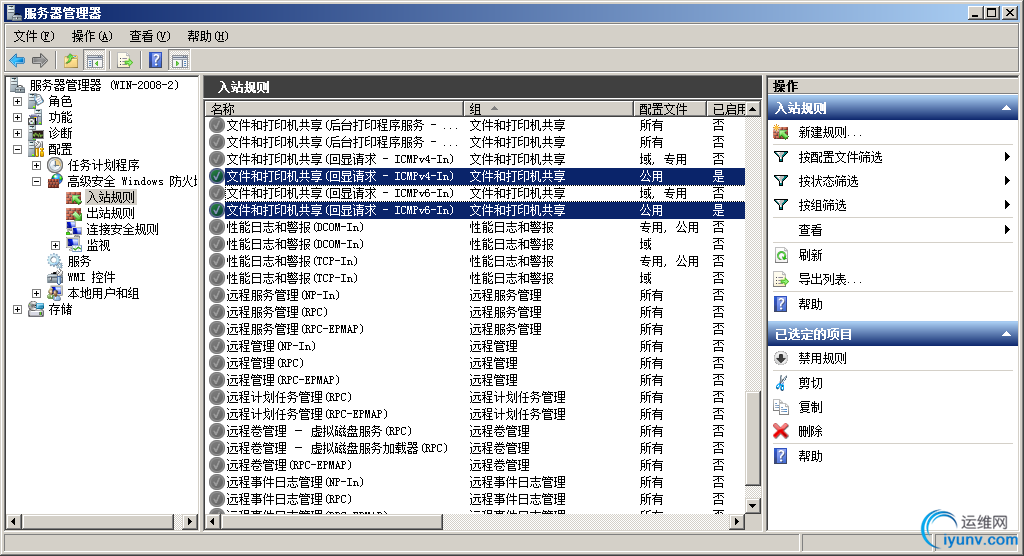Image resolution: width=1024 pixels, height=556 pixels.
Task: Click the Up one level folder icon
Action: click(71, 61)
